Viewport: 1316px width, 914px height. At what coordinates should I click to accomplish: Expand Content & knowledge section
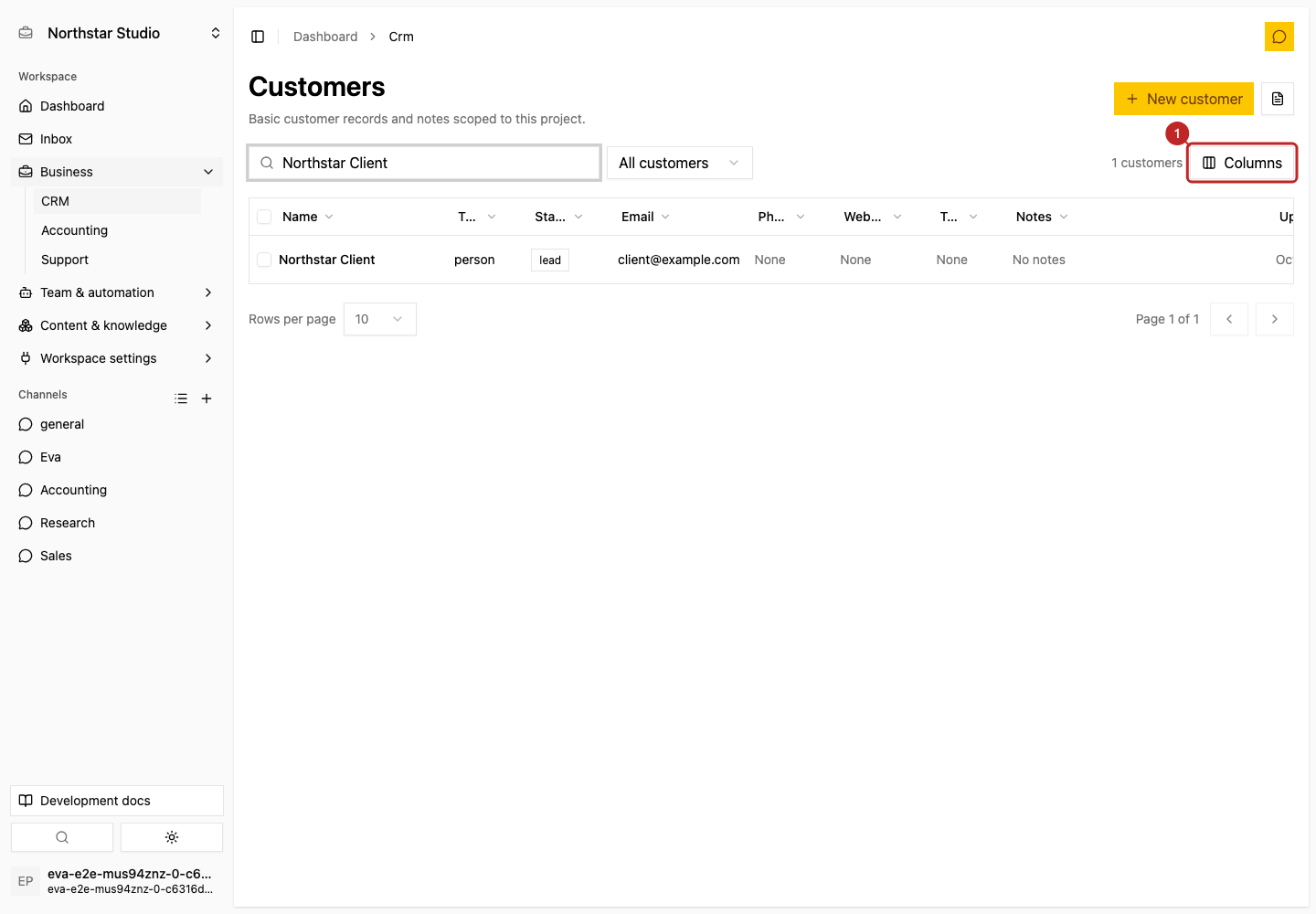pos(117,325)
